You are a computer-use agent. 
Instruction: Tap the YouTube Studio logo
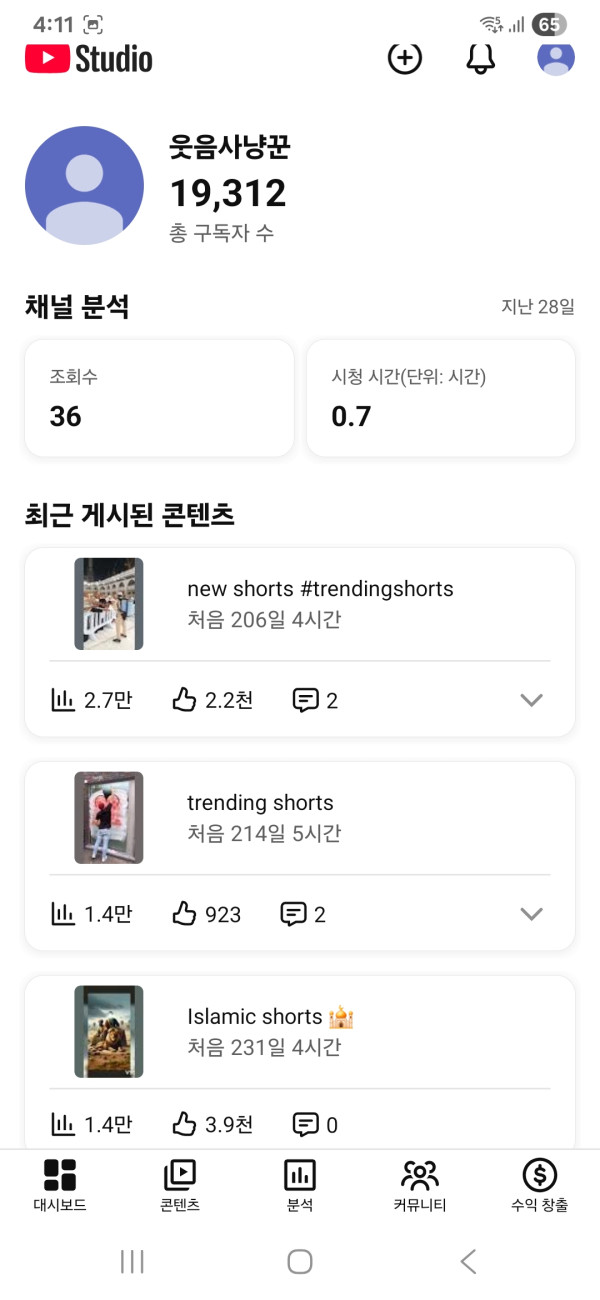coord(89,59)
